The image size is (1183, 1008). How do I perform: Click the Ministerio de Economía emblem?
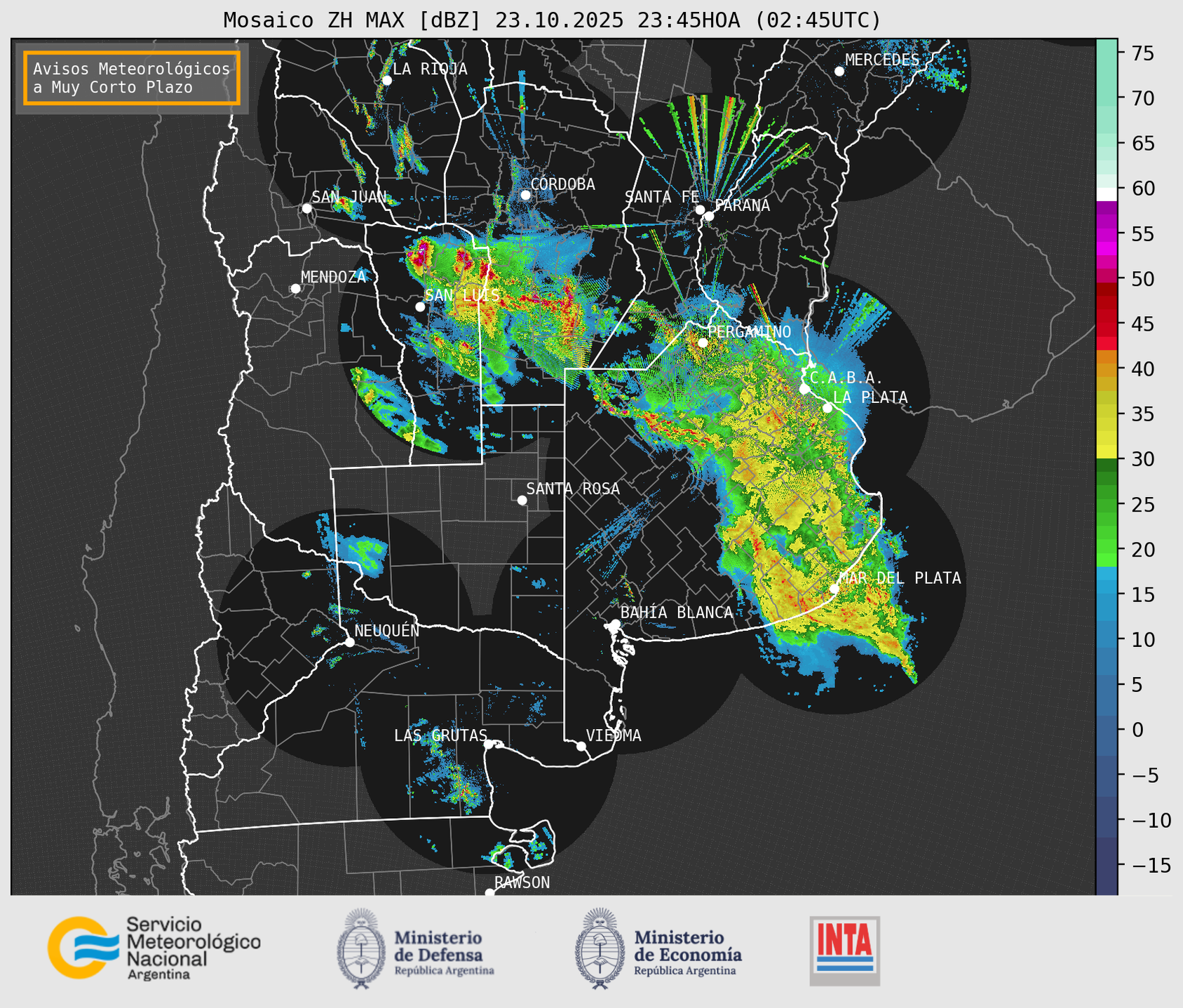(x=599, y=948)
